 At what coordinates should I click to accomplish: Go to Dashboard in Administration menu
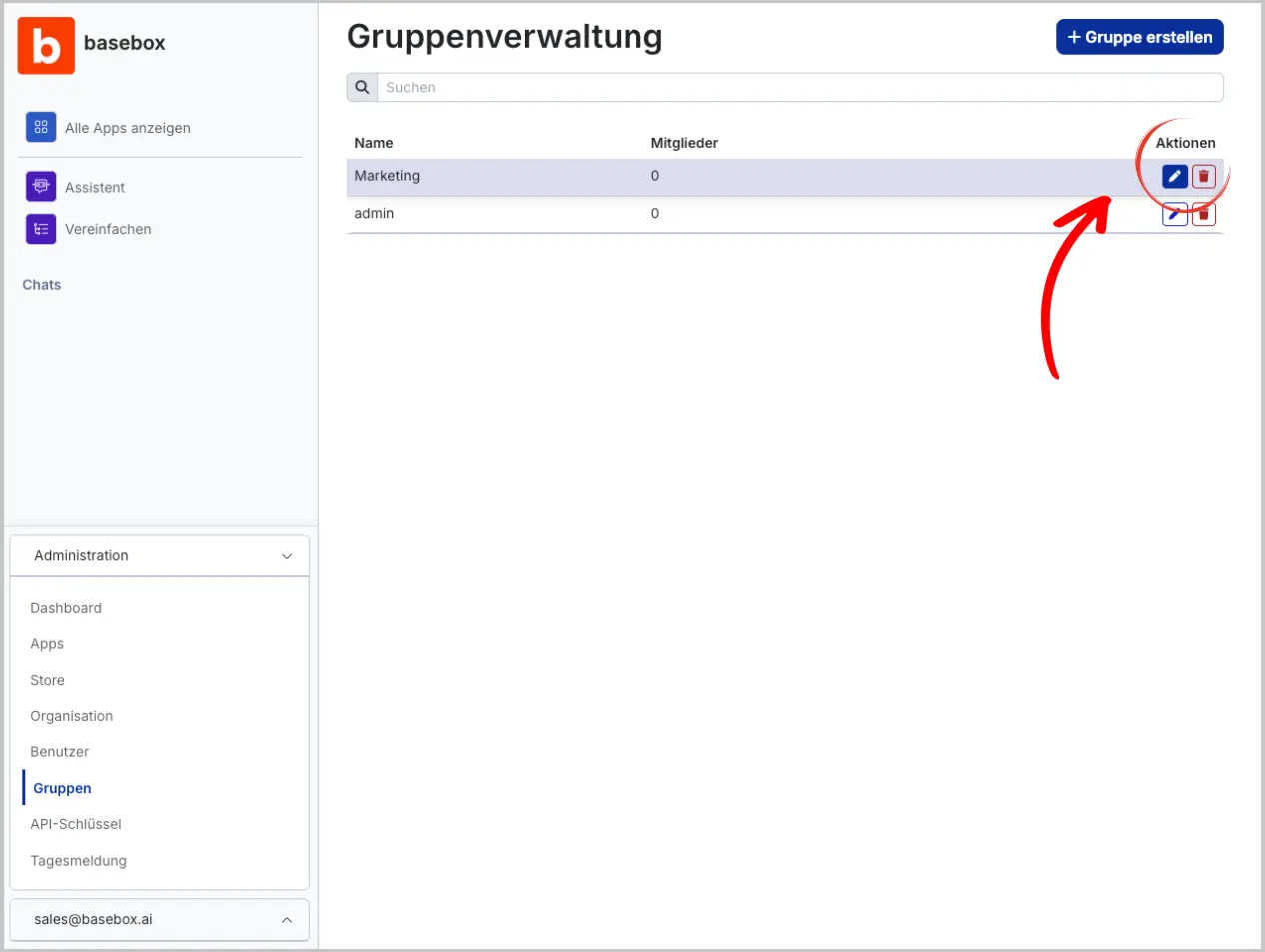coord(66,608)
